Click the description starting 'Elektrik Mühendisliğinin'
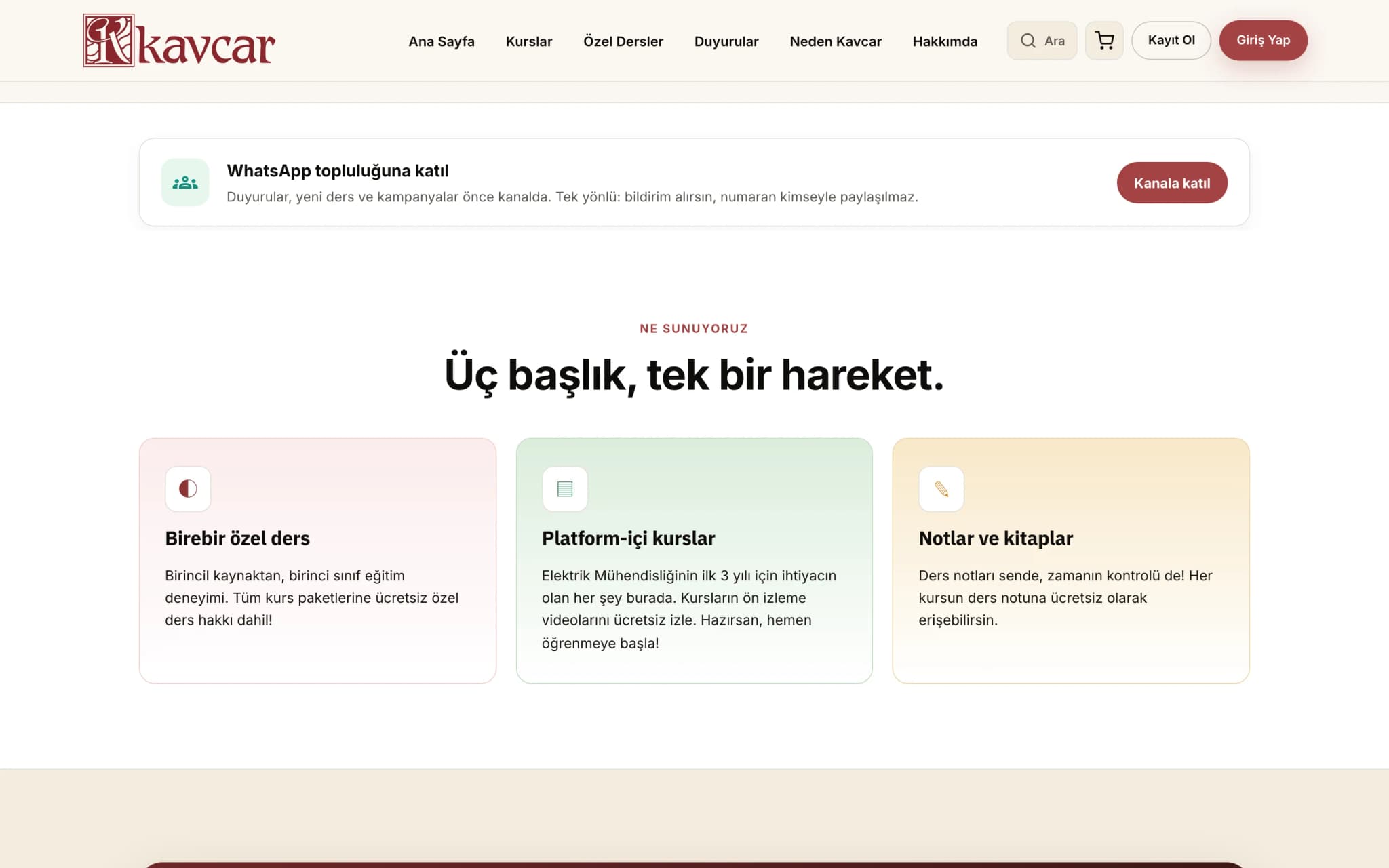 (689, 609)
